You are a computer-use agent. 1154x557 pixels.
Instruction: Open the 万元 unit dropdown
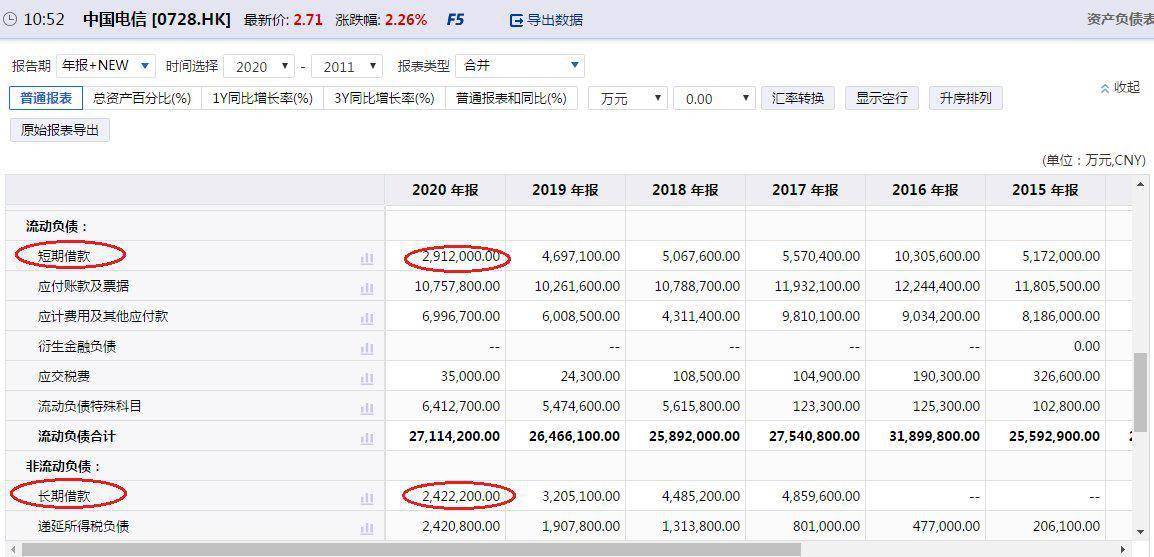click(x=628, y=98)
